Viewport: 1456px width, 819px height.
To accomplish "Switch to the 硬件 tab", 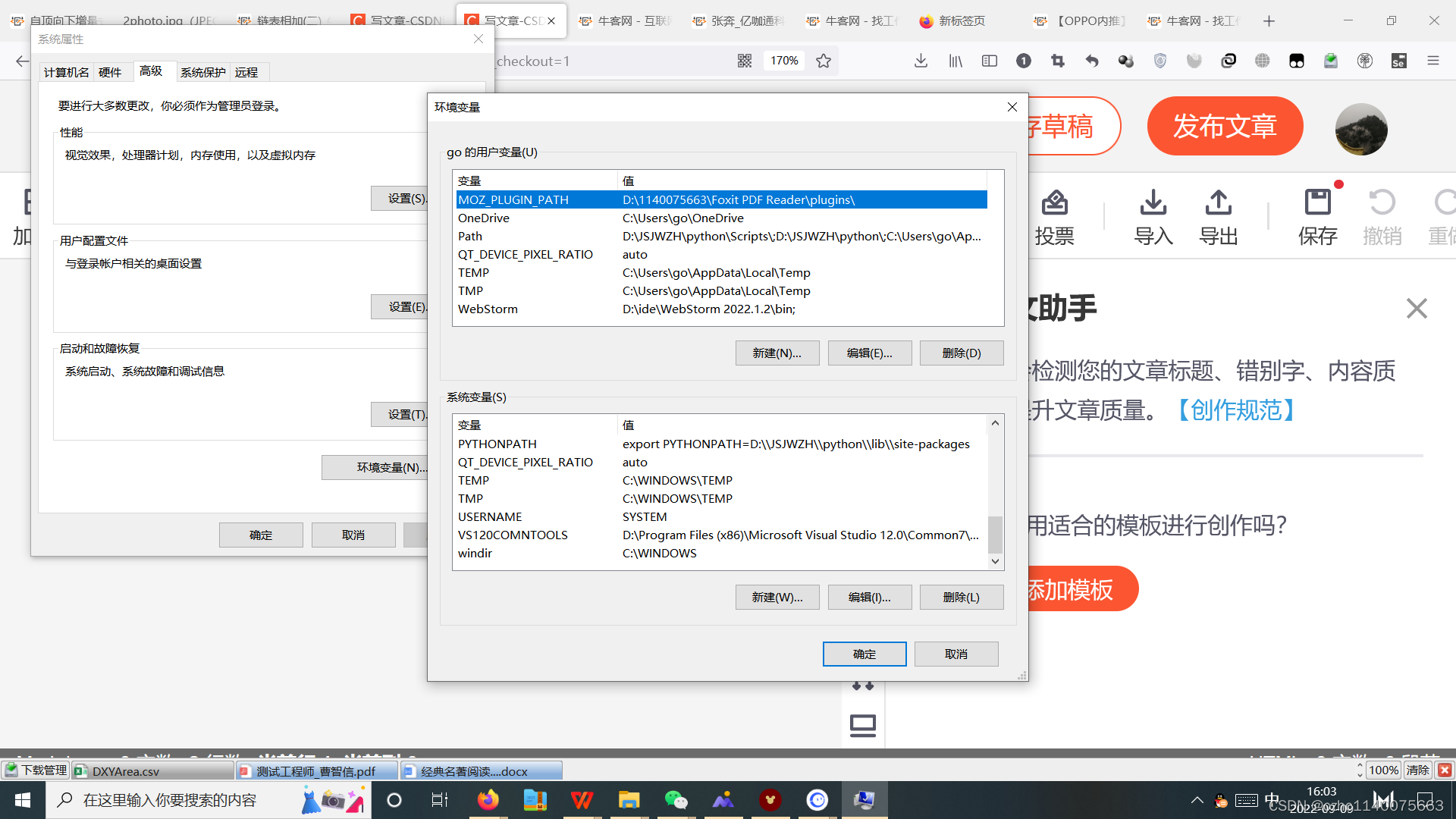I will coord(110,72).
